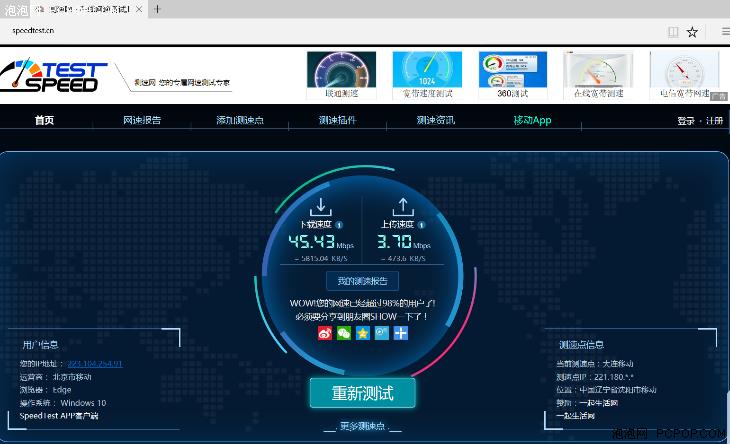Click the info icon beside 下载速度
730x444 pixels.
[339, 225]
